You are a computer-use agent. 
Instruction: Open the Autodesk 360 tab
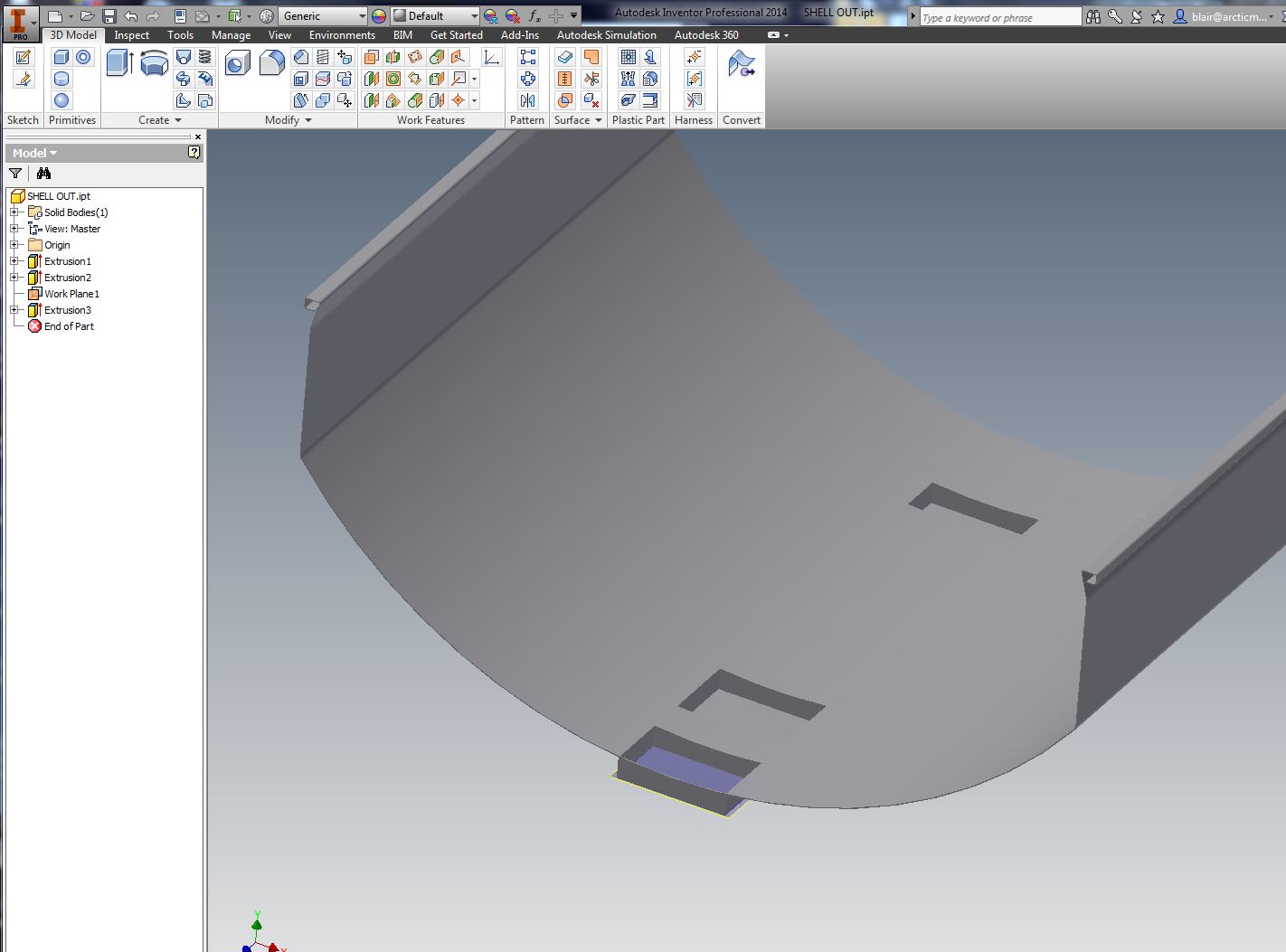[706, 35]
